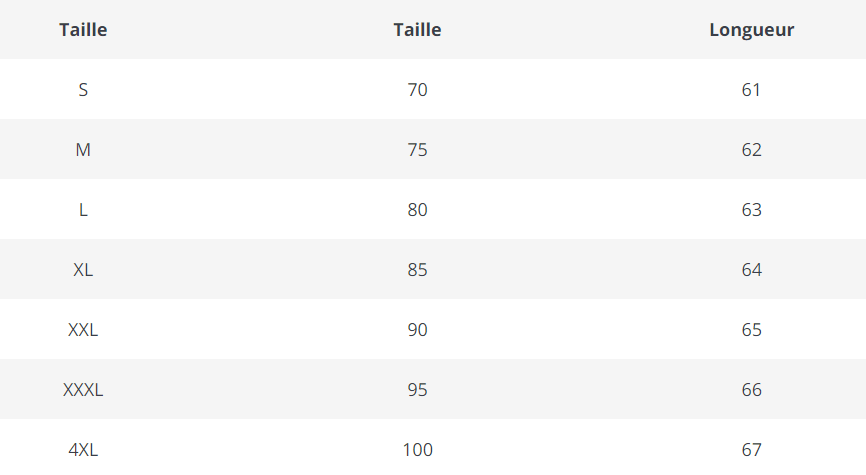Viewport: 866px width, 475px height.
Task: Select the waist value 75
Action: point(417,150)
